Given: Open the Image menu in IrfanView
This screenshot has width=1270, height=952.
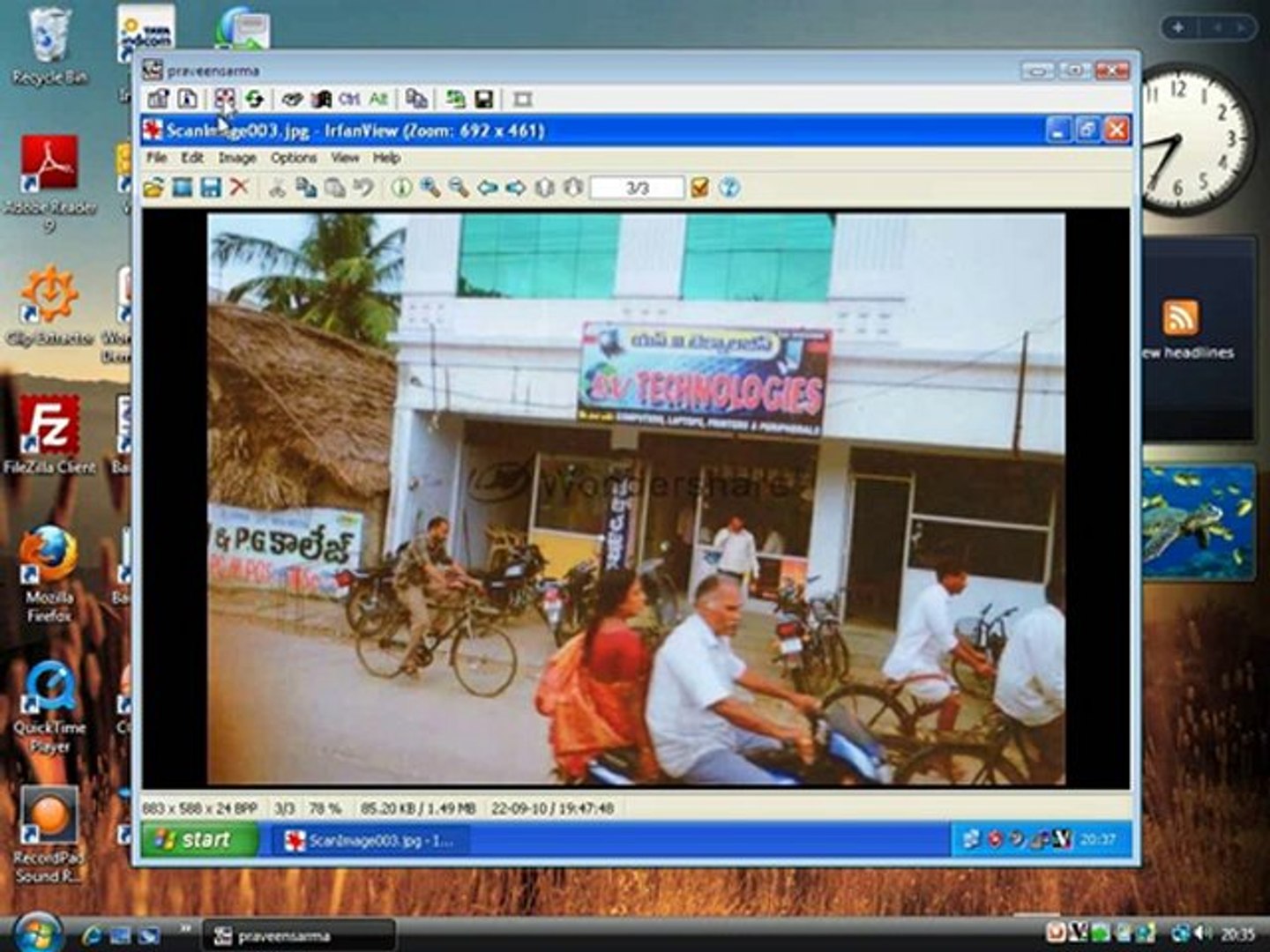Looking at the screenshot, I should pyautogui.click(x=237, y=158).
